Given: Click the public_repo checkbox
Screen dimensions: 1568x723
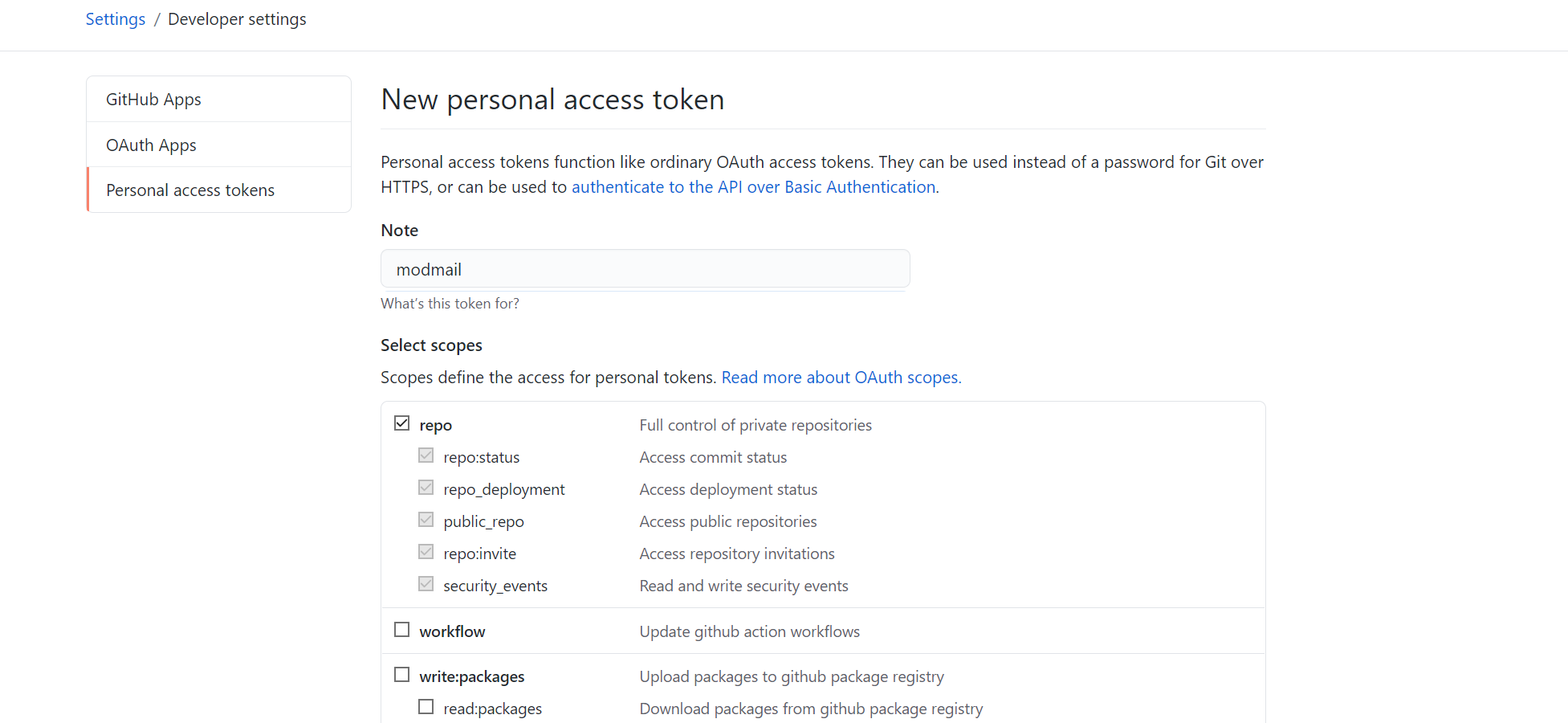Looking at the screenshot, I should [x=426, y=520].
